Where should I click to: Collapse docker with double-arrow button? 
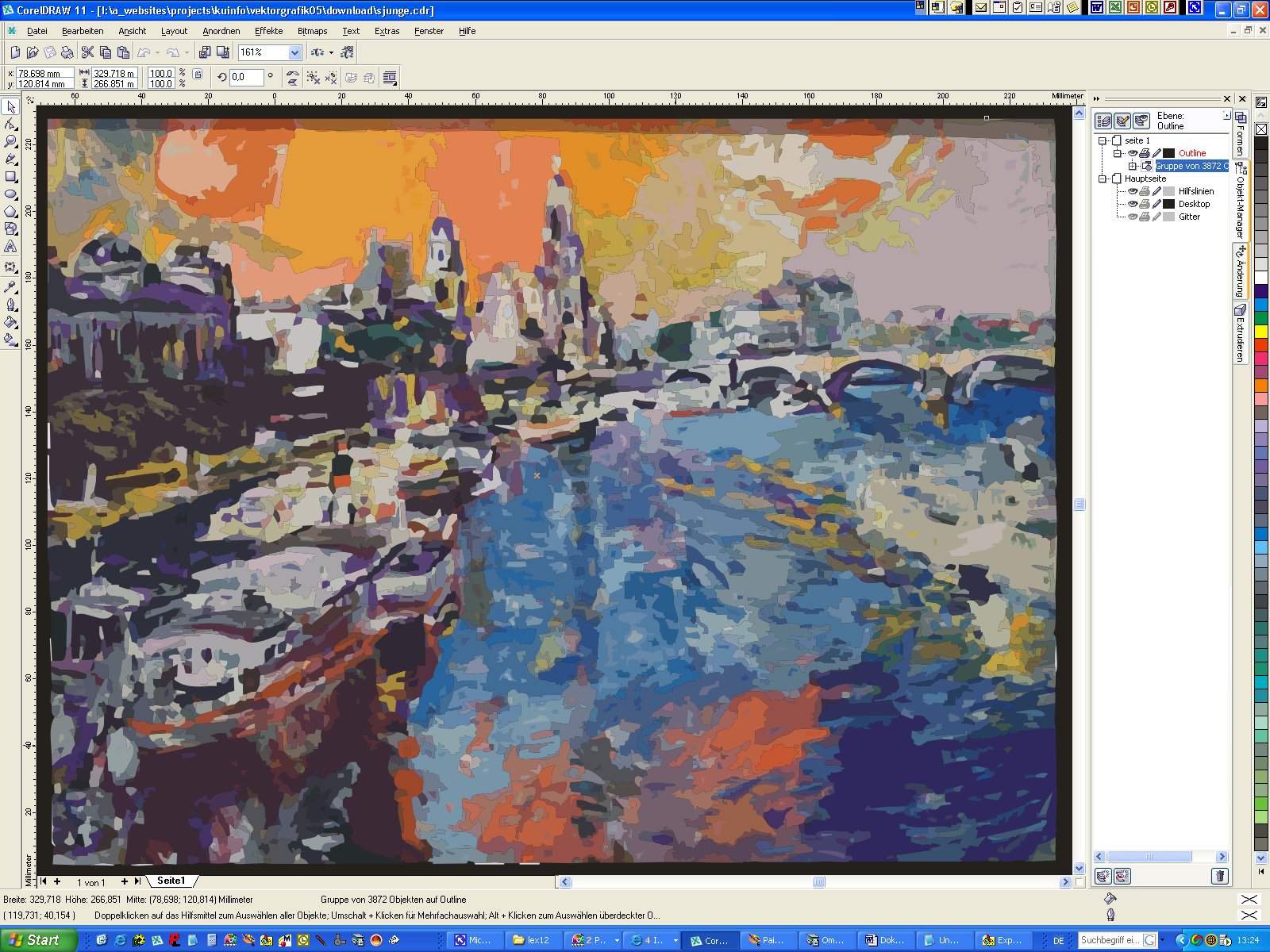coord(1096,99)
